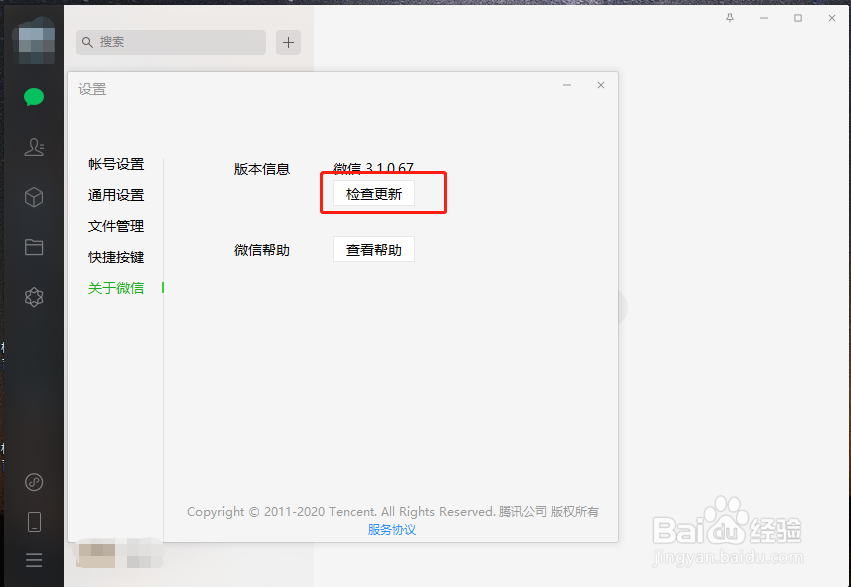Select the 关于微信 about section
The width and height of the screenshot is (851, 587).
click(116, 288)
